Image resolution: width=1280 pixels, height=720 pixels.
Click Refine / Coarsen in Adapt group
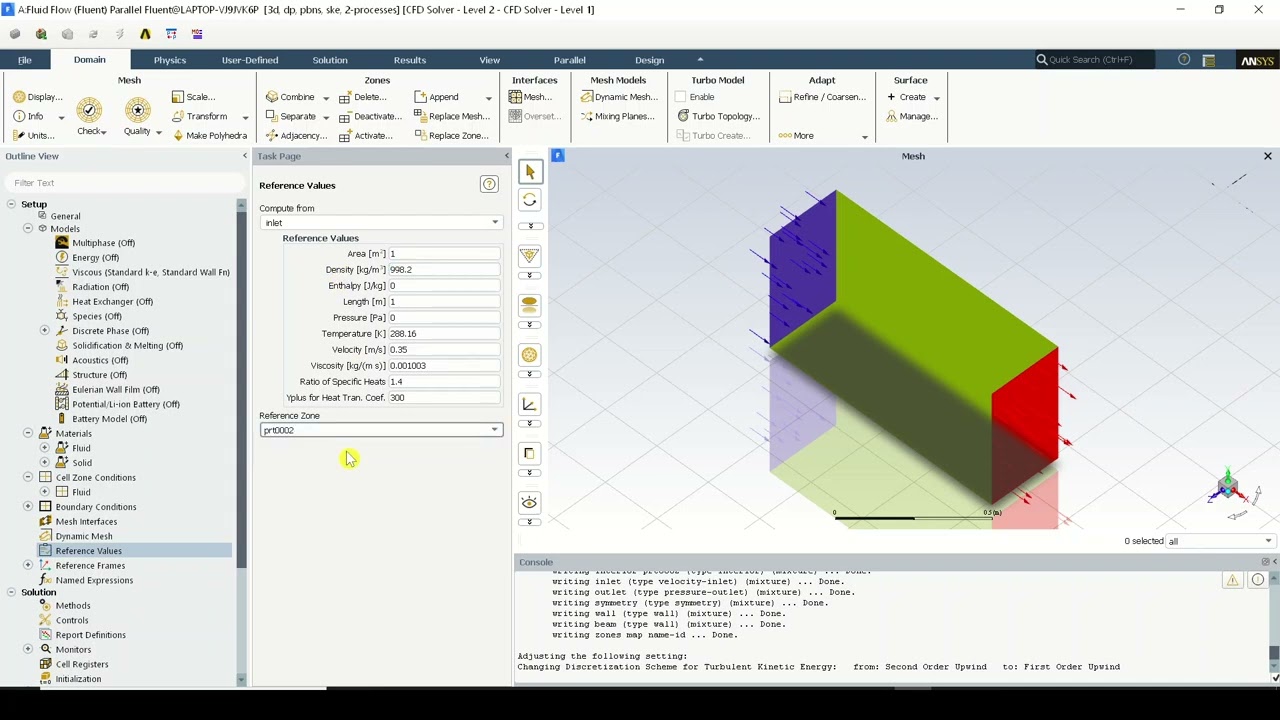click(x=822, y=97)
